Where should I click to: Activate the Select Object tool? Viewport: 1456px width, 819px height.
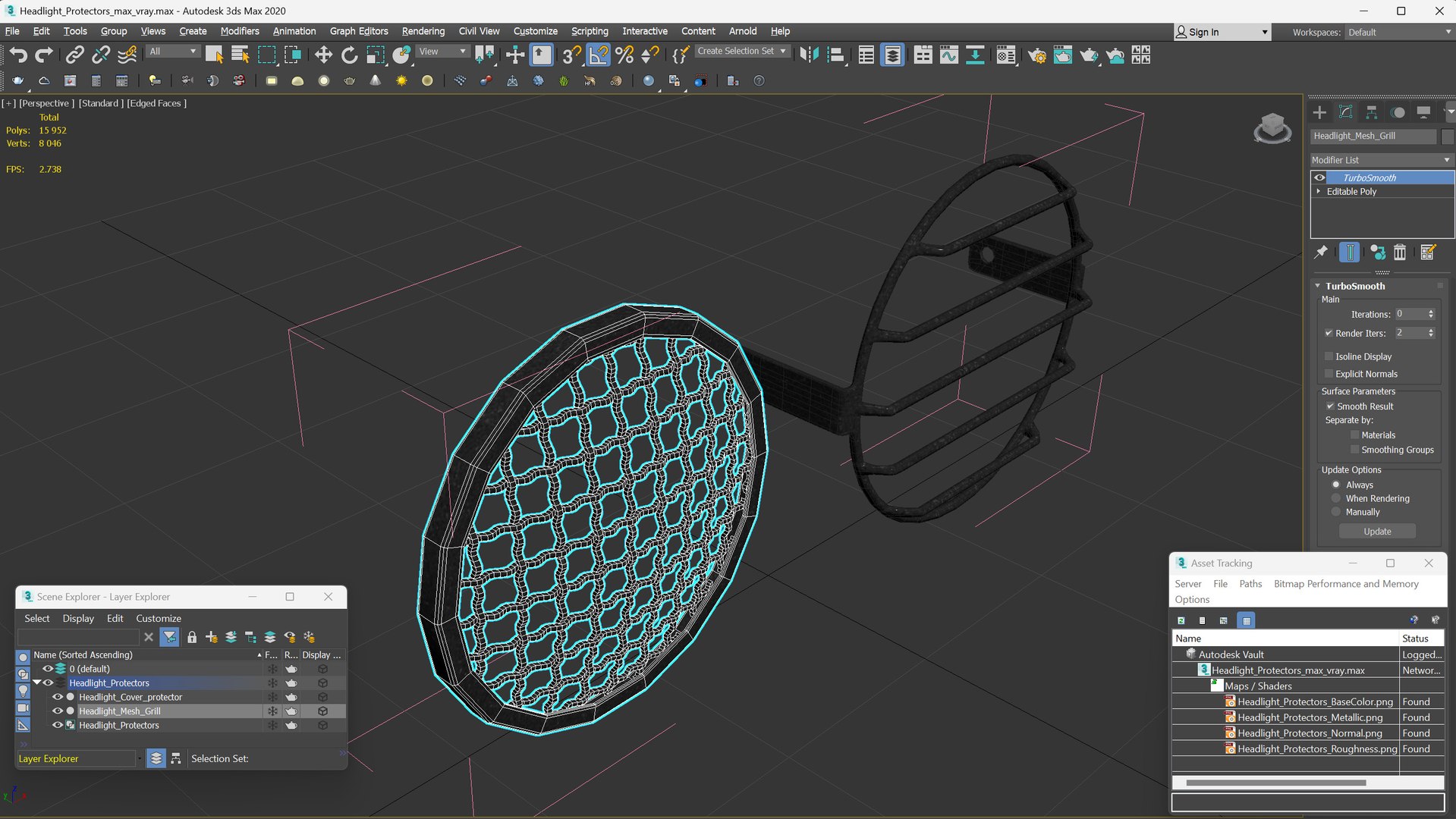214,55
